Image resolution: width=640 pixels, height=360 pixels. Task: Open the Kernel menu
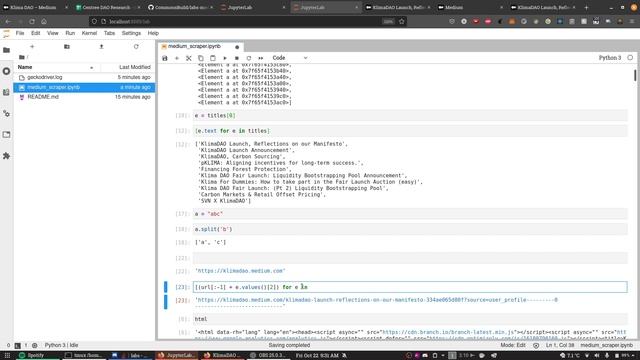click(89, 33)
